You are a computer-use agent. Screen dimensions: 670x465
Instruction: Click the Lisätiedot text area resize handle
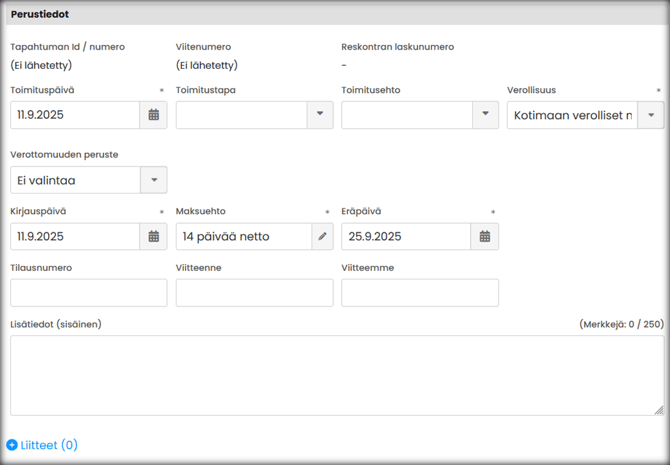tap(658, 409)
